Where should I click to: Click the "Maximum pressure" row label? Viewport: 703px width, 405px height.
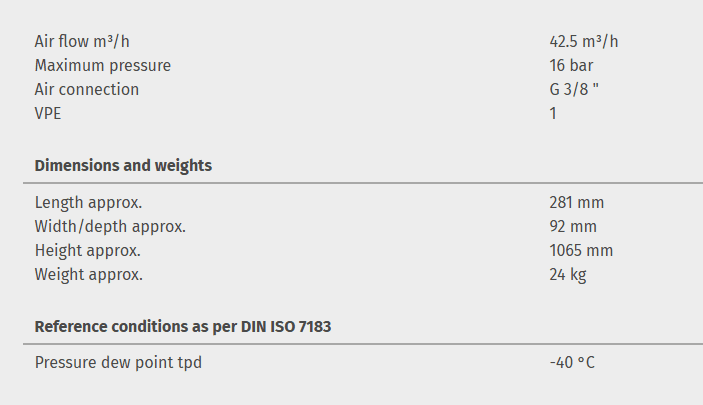coord(102,65)
